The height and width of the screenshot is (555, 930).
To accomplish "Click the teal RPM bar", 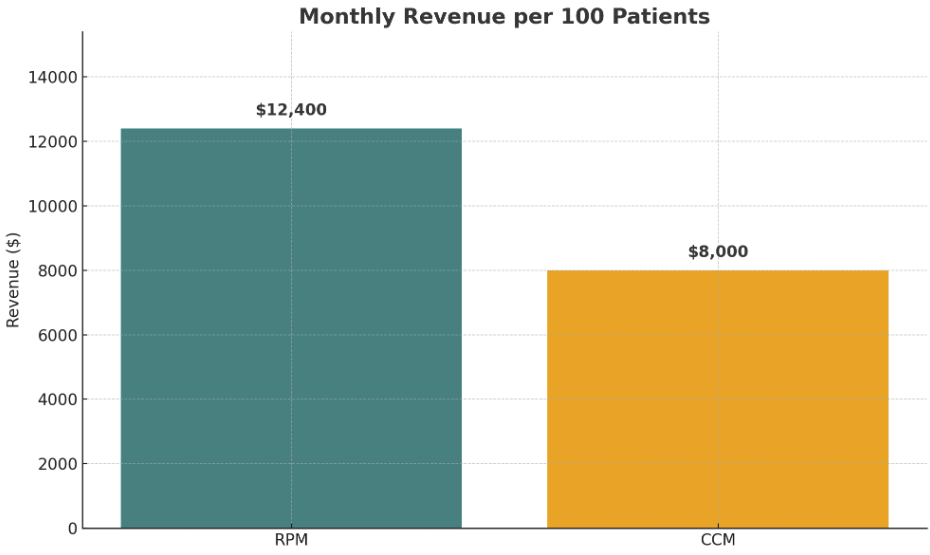I will (x=291, y=328).
